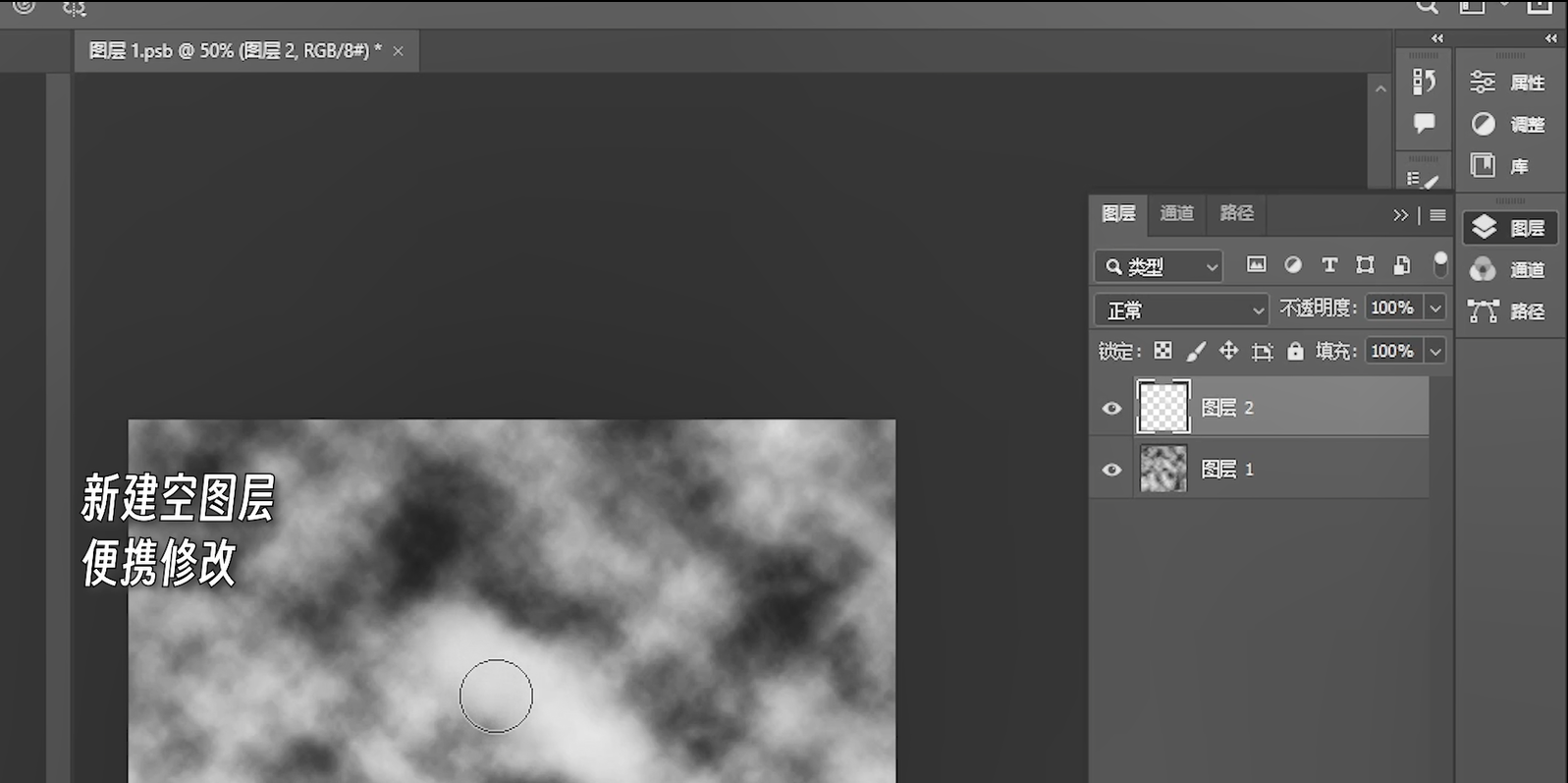Open the 路径 panel from the right dock
Image resolution: width=1568 pixels, height=783 pixels.
point(1509,311)
